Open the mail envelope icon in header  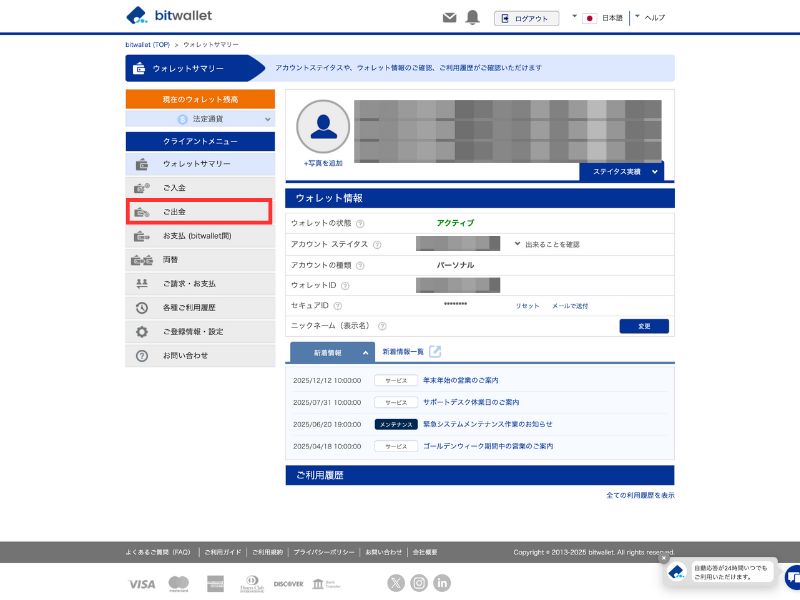coord(452,16)
